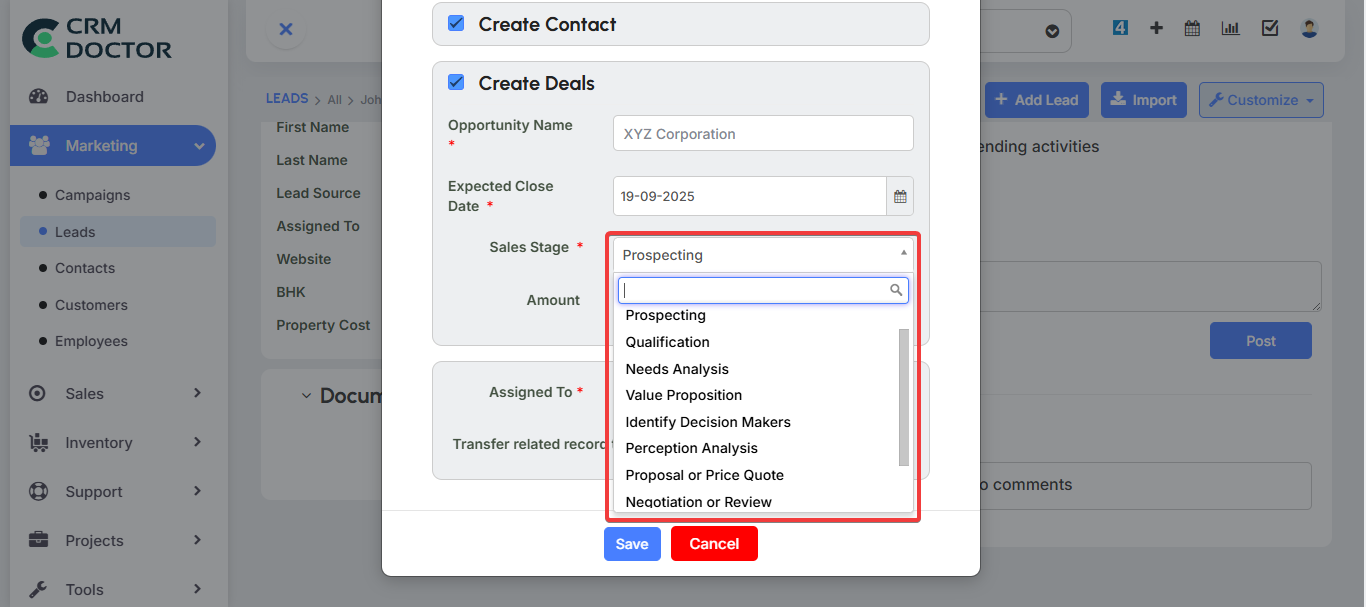
Task: Open the reports bar chart icon
Action: (x=1230, y=28)
